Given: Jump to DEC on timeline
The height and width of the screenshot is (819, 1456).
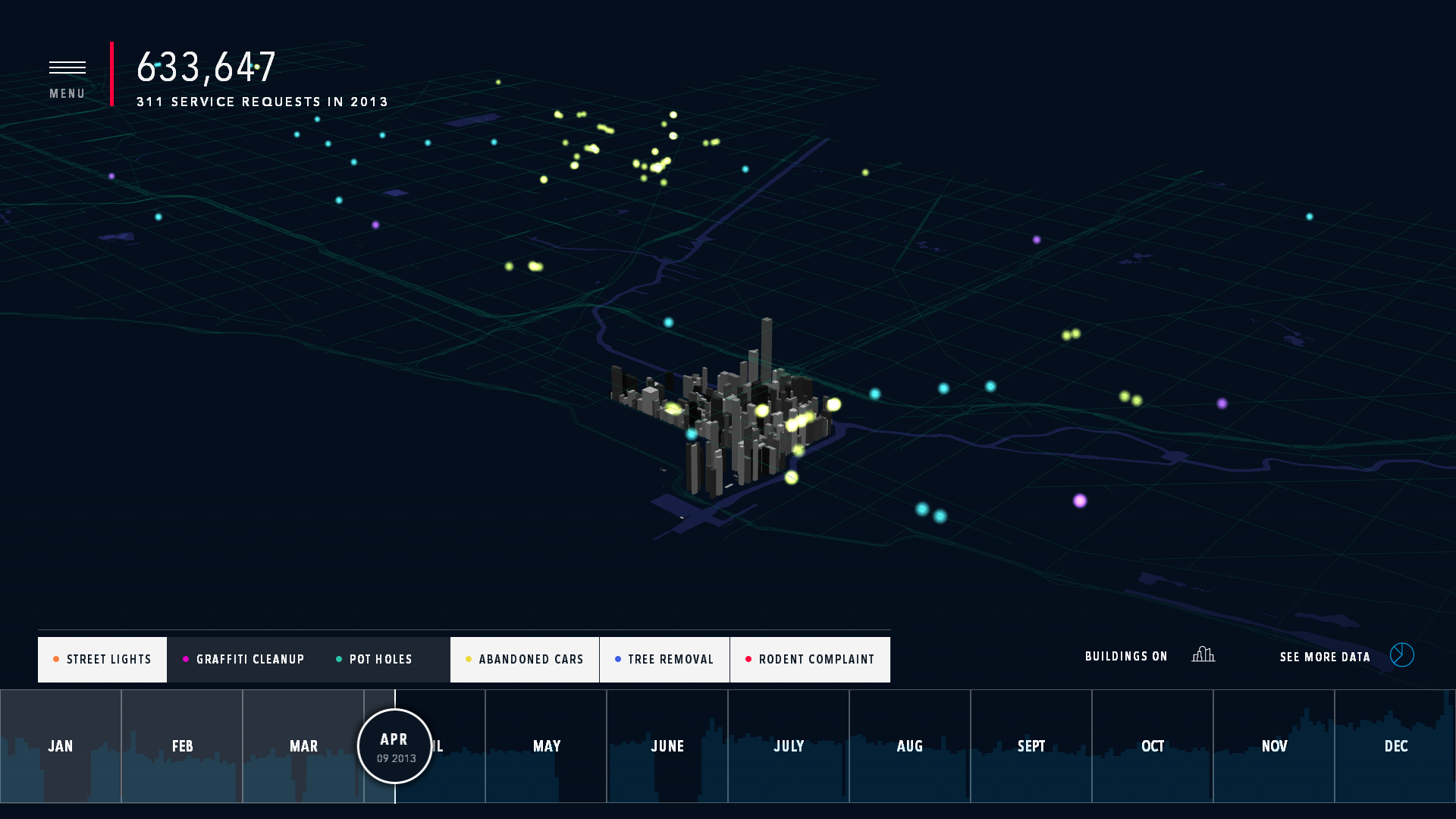Looking at the screenshot, I should pos(1395,746).
